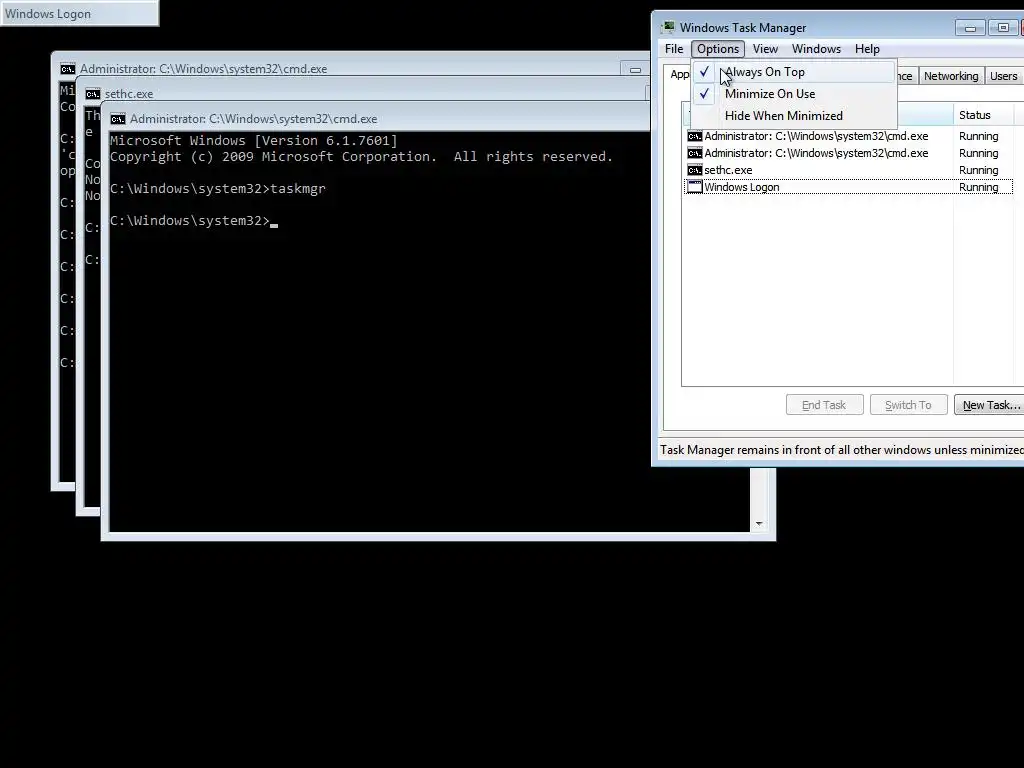1024x768 pixels.
Task: Click the Task Manager title bar icon
Action: pyautogui.click(x=668, y=27)
